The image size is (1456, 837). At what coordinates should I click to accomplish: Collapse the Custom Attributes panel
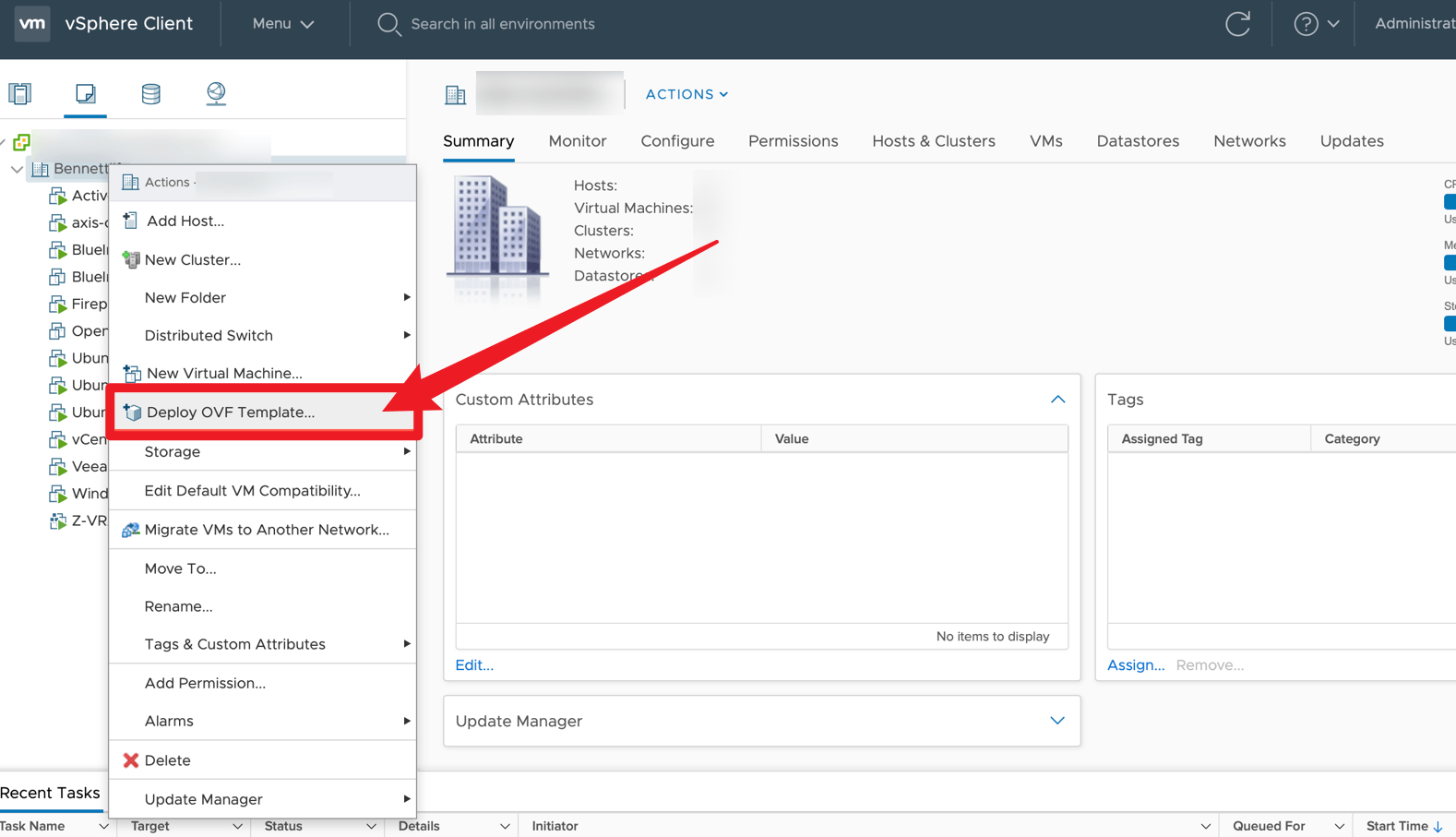click(x=1057, y=400)
